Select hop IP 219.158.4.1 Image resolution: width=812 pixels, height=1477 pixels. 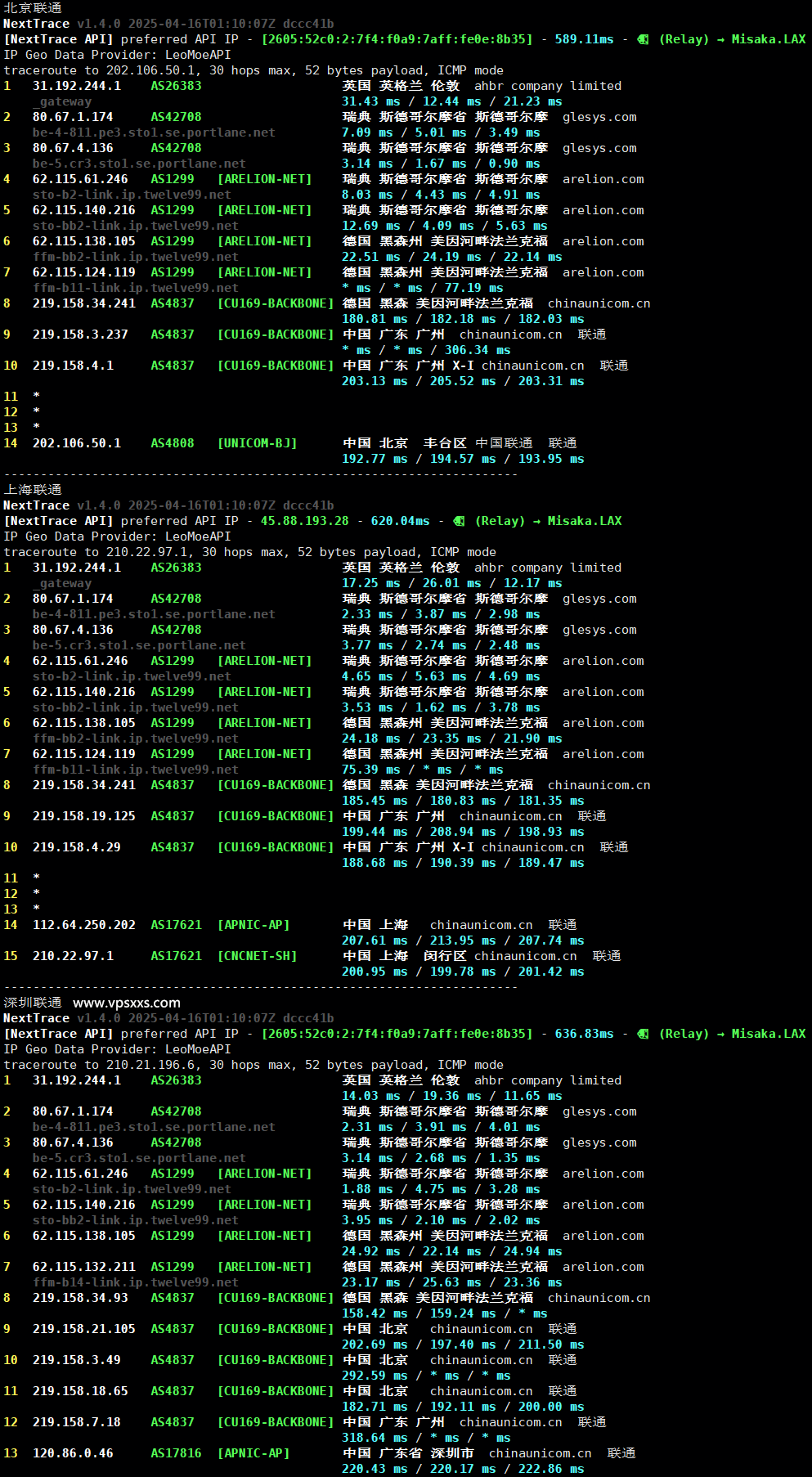73,366
